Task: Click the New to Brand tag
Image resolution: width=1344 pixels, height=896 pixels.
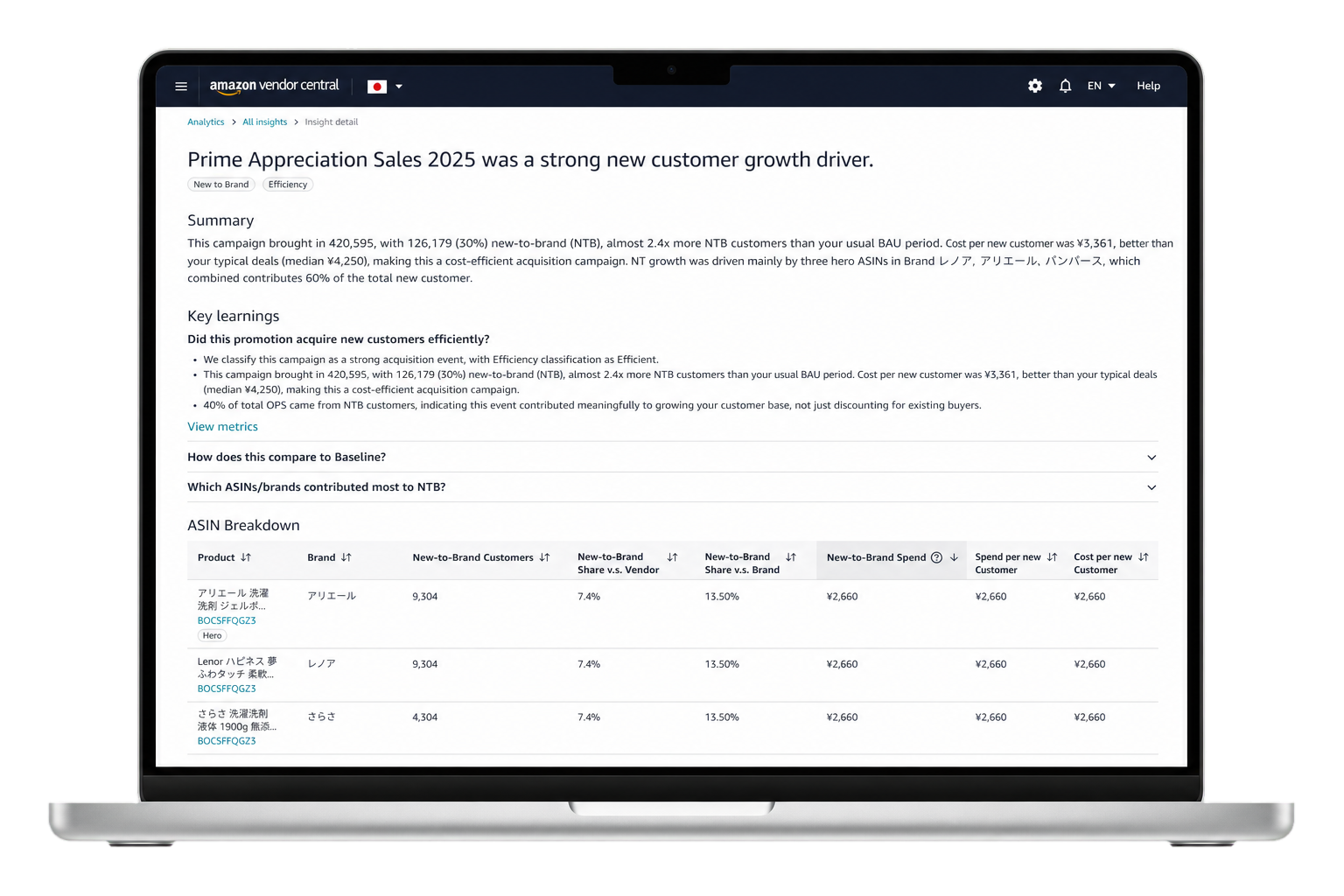Action: pyautogui.click(x=221, y=185)
